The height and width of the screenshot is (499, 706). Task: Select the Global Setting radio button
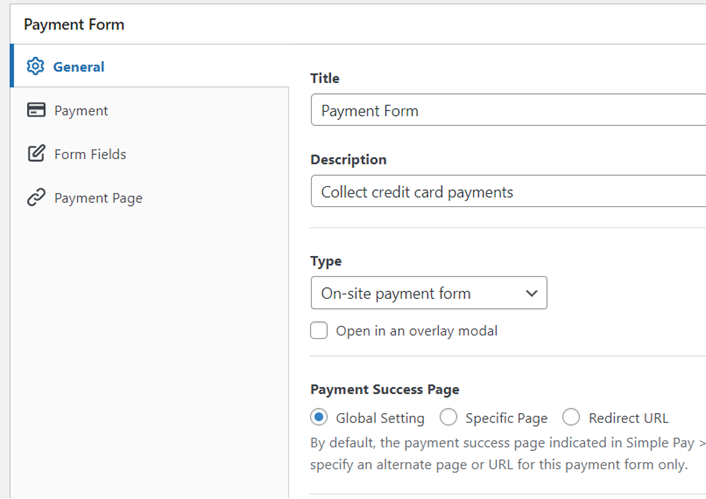coord(319,417)
